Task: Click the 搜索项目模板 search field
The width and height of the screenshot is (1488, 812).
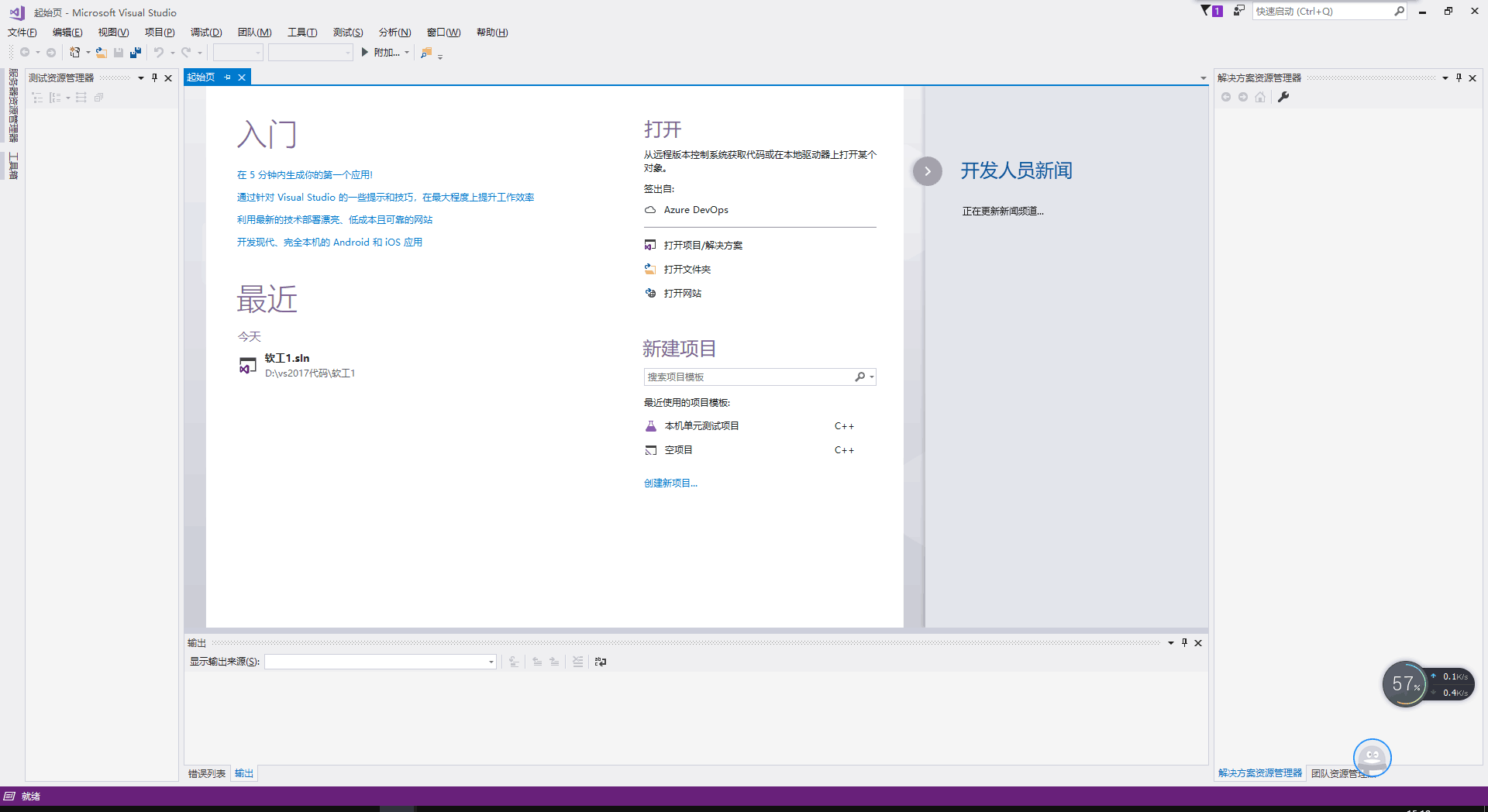Action: coord(749,377)
